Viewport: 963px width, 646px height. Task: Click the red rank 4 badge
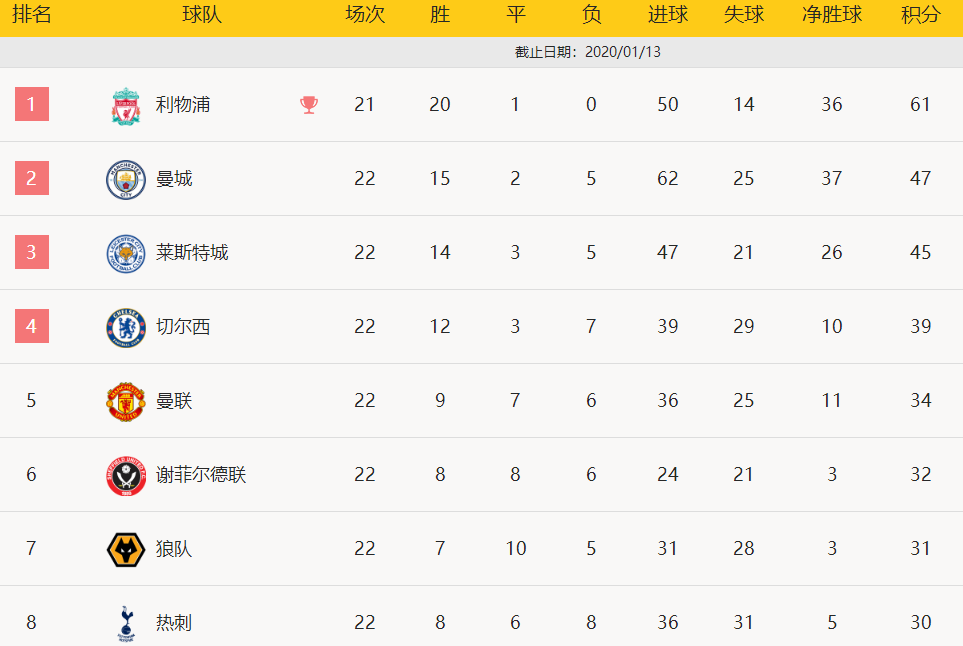[x=32, y=325]
